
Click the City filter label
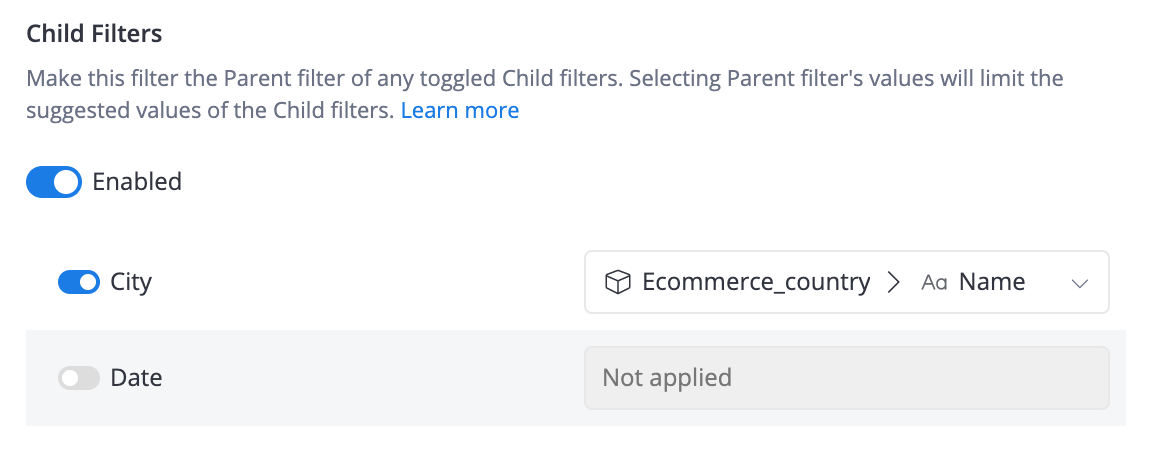(131, 282)
